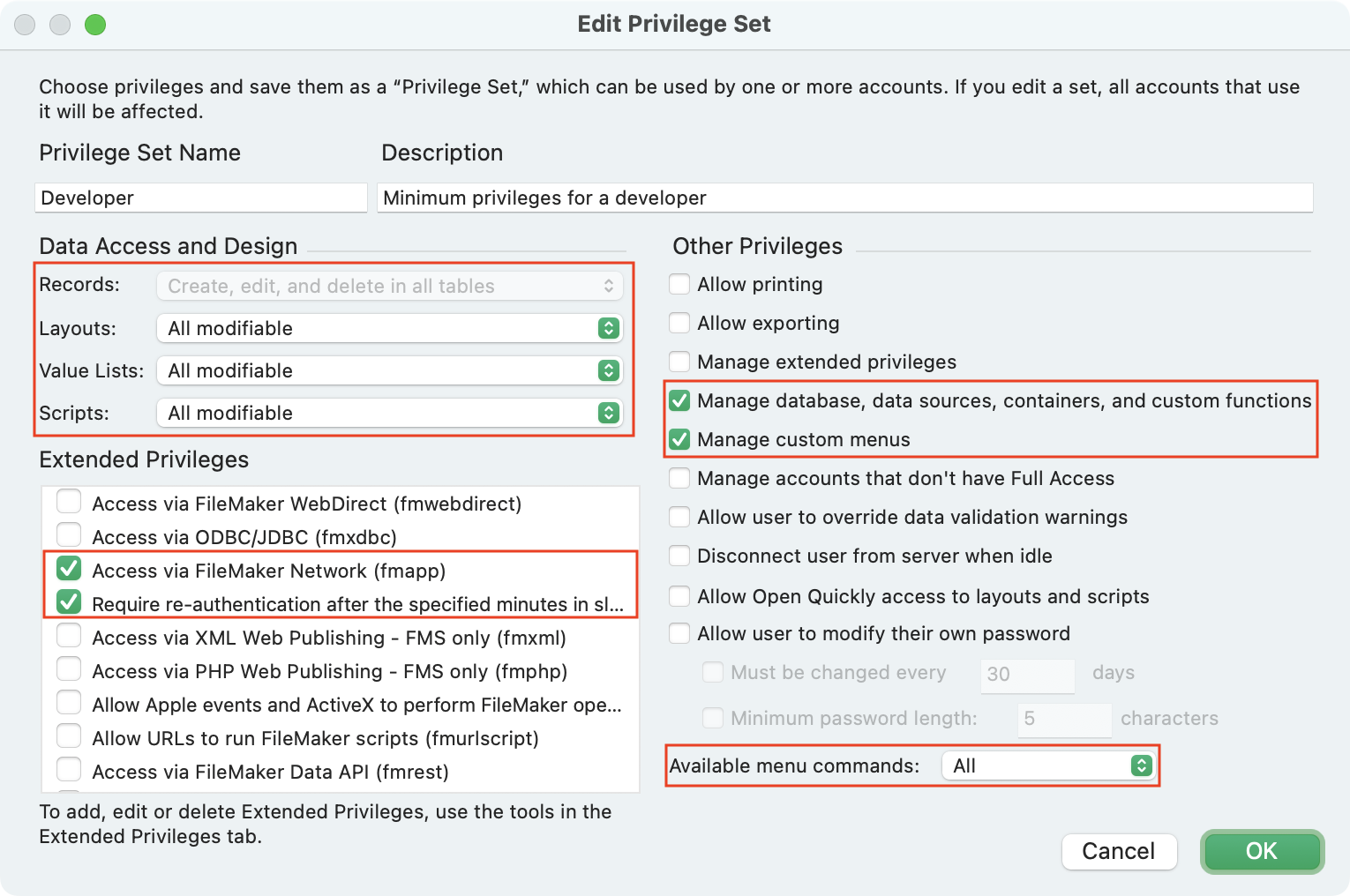This screenshot has width=1350, height=896.
Task: Click the Description text field
Action: click(844, 198)
